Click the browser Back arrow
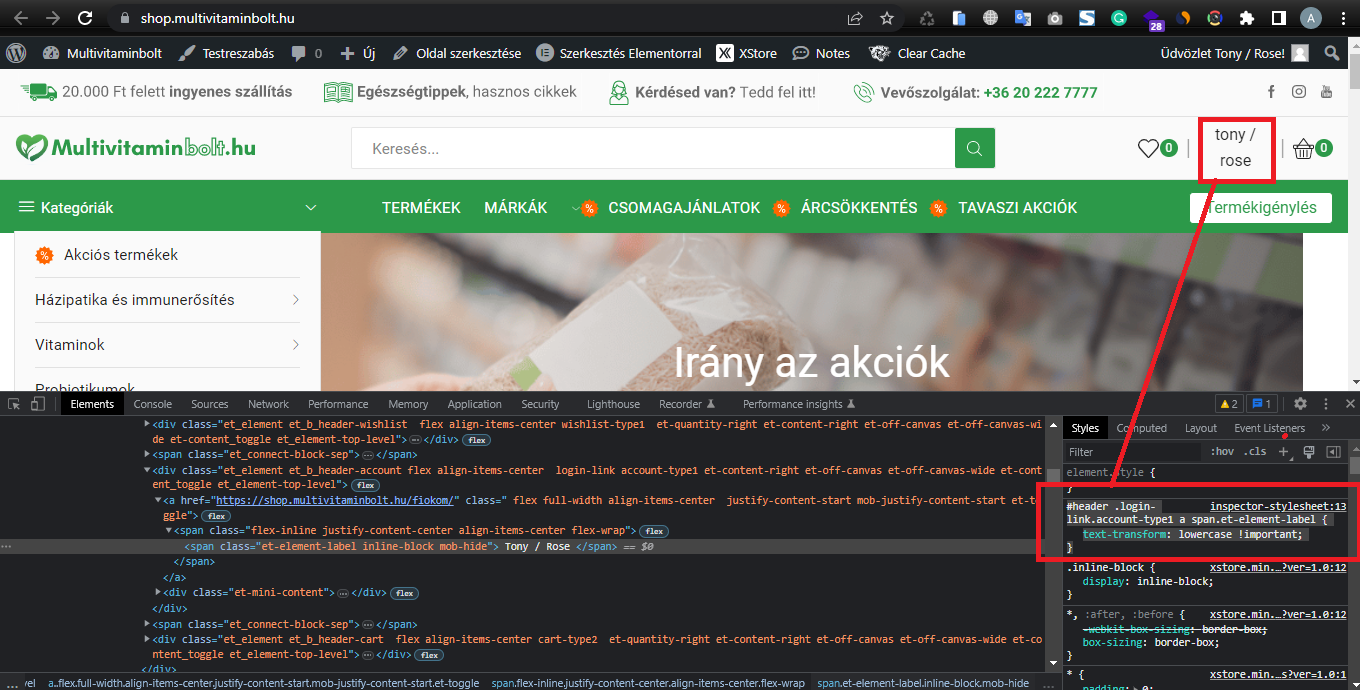 22,18
